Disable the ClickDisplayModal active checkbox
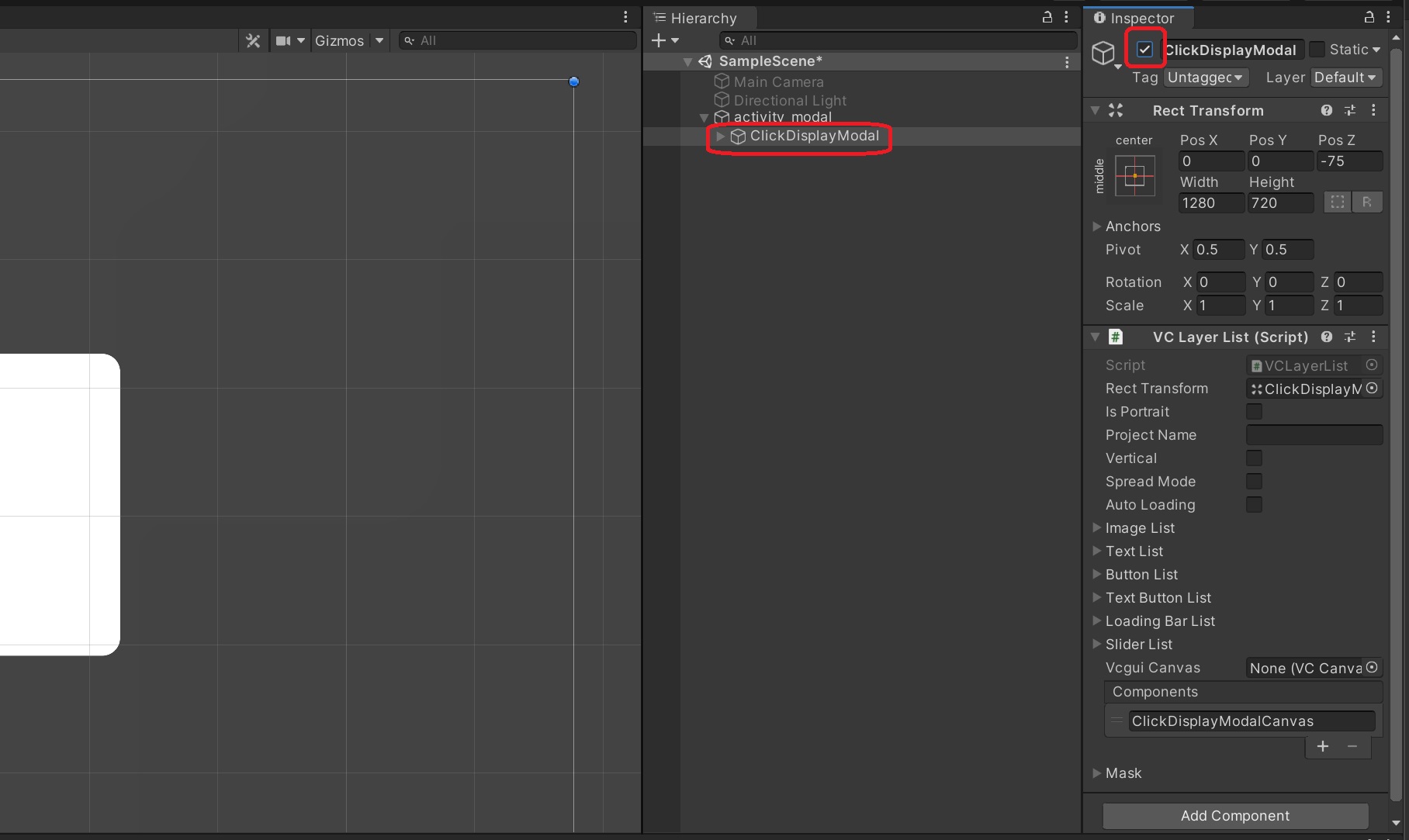The image size is (1409, 840). pyautogui.click(x=1144, y=50)
